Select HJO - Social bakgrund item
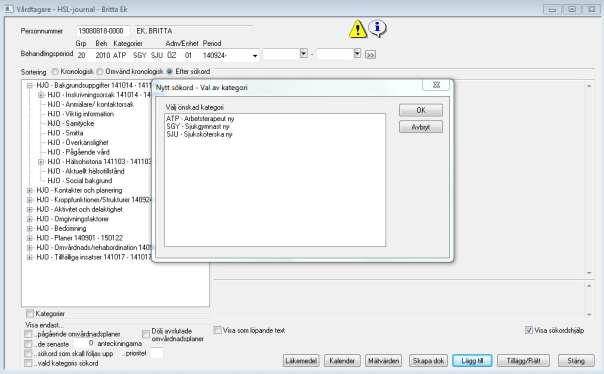 click(x=80, y=181)
